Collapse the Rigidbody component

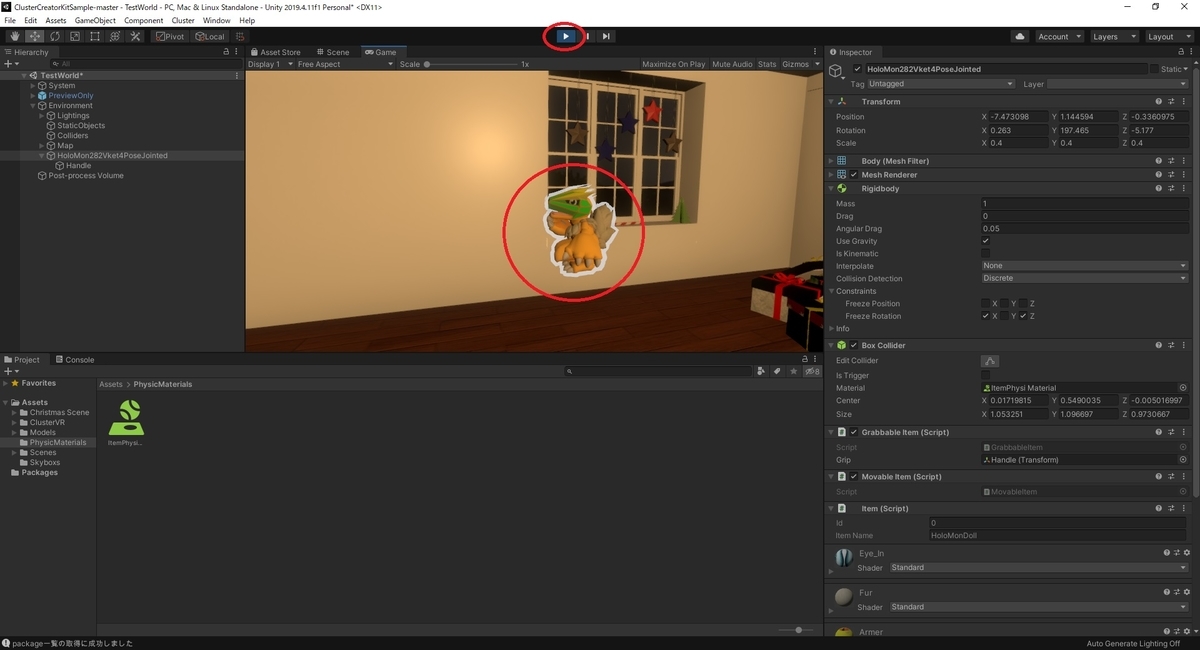[830, 189]
